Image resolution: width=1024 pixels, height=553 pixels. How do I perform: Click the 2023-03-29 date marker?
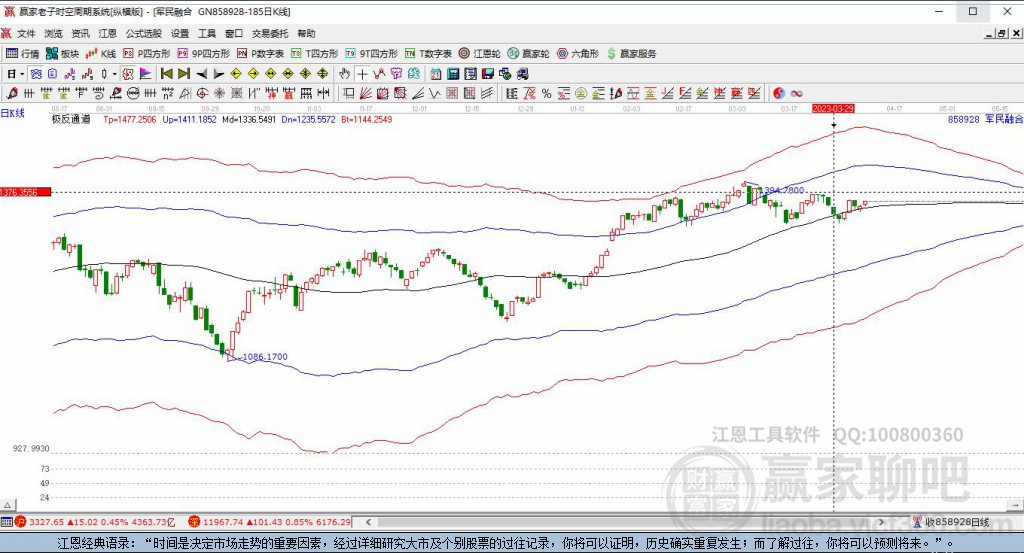pyautogui.click(x=833, y=108)
